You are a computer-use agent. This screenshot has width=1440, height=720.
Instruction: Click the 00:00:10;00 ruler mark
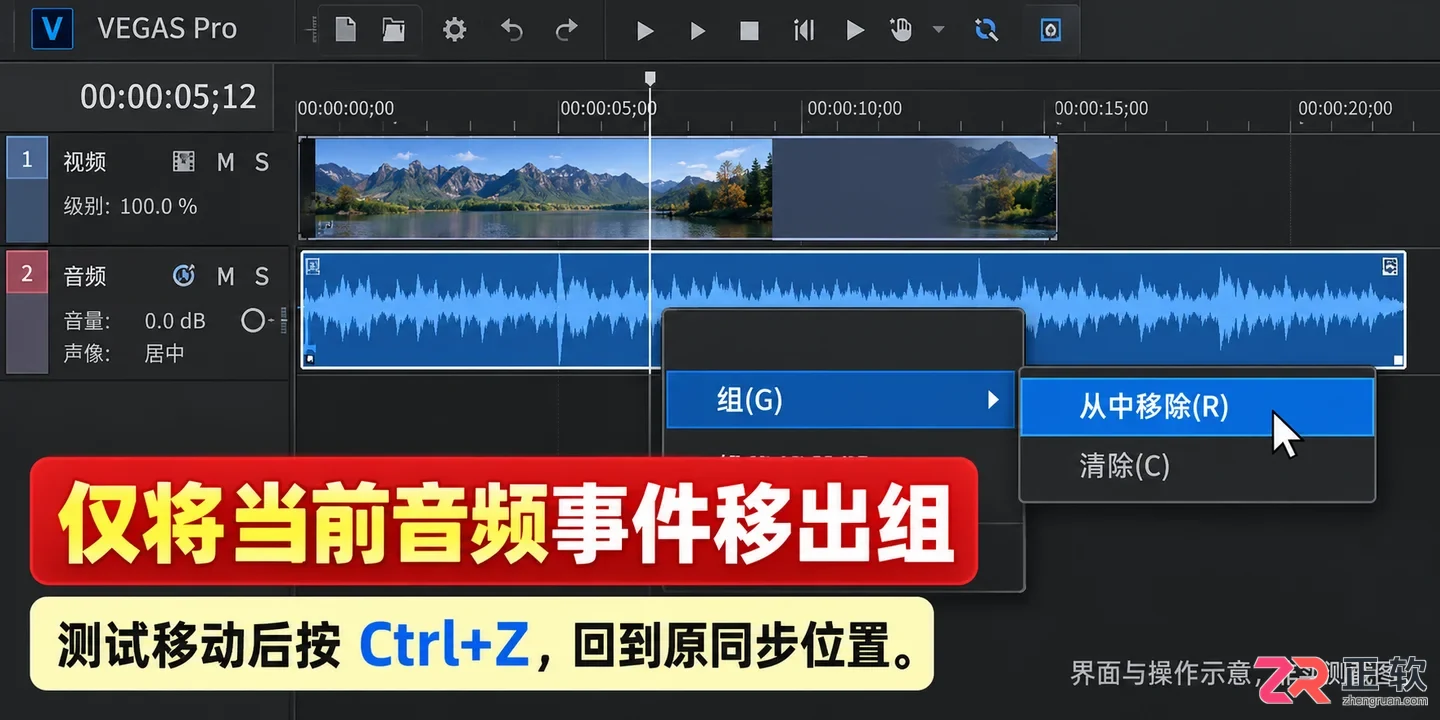tap(854, 108)
